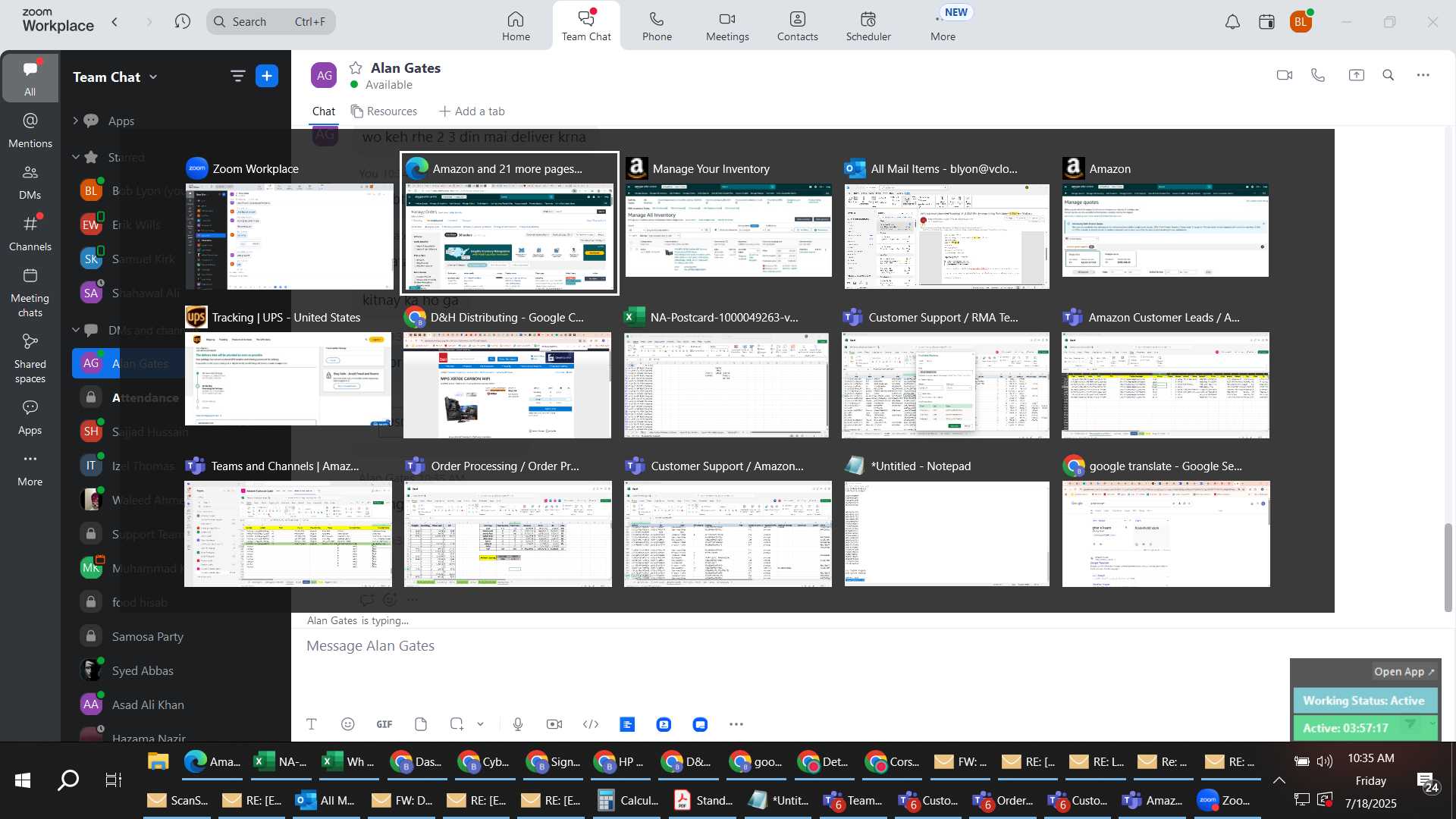1456x819 pixels.
Task: Open the Scheduler tab
Action: pos(868,26)
